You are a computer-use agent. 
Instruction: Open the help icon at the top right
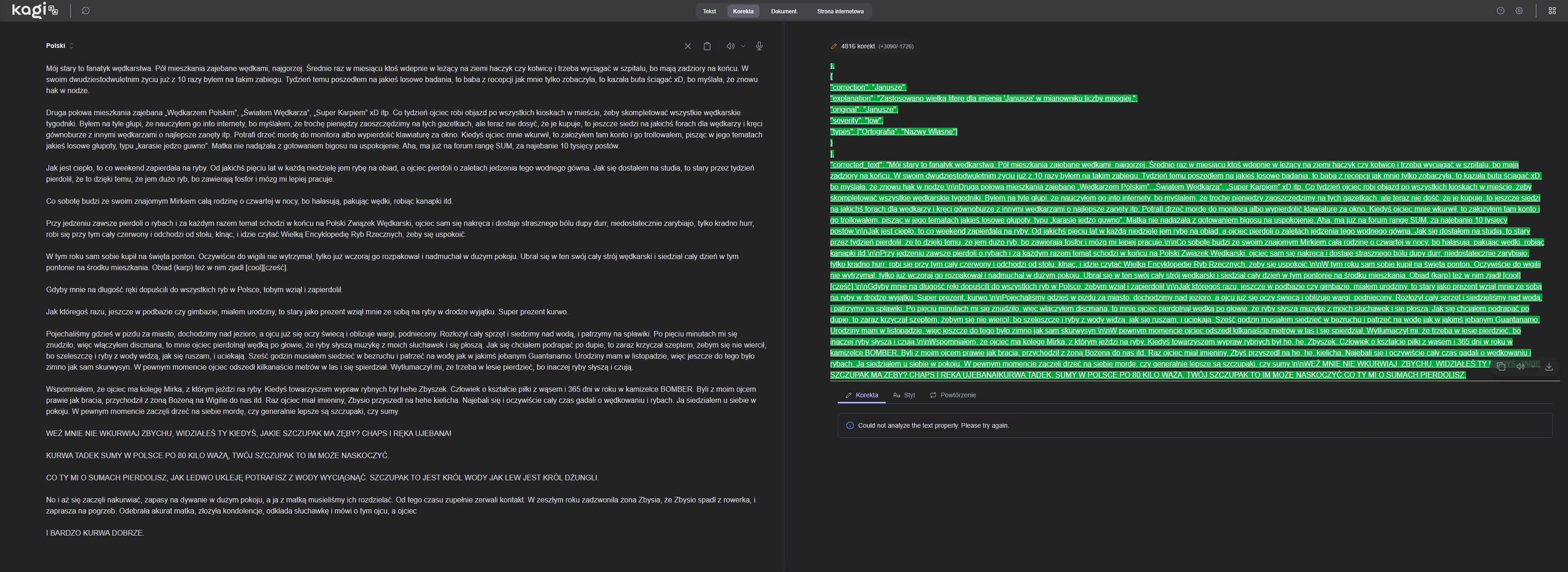click(x=1501, y=11)
